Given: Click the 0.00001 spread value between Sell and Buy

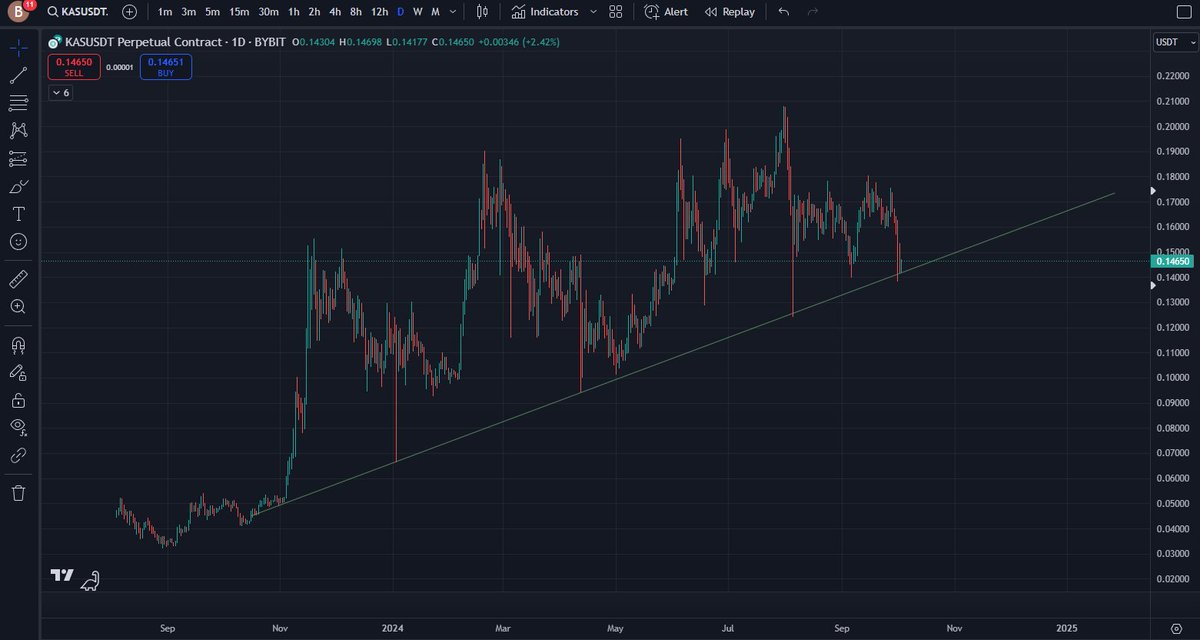Looking at the screenshot, I should pyautogui.click(x=120, y=67).
